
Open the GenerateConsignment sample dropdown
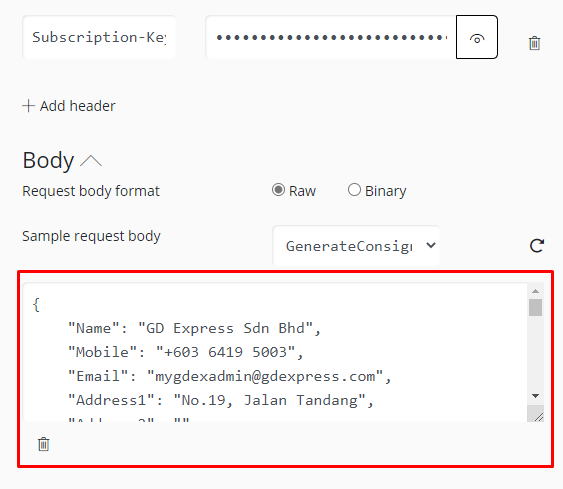click(x=356, y=246)
